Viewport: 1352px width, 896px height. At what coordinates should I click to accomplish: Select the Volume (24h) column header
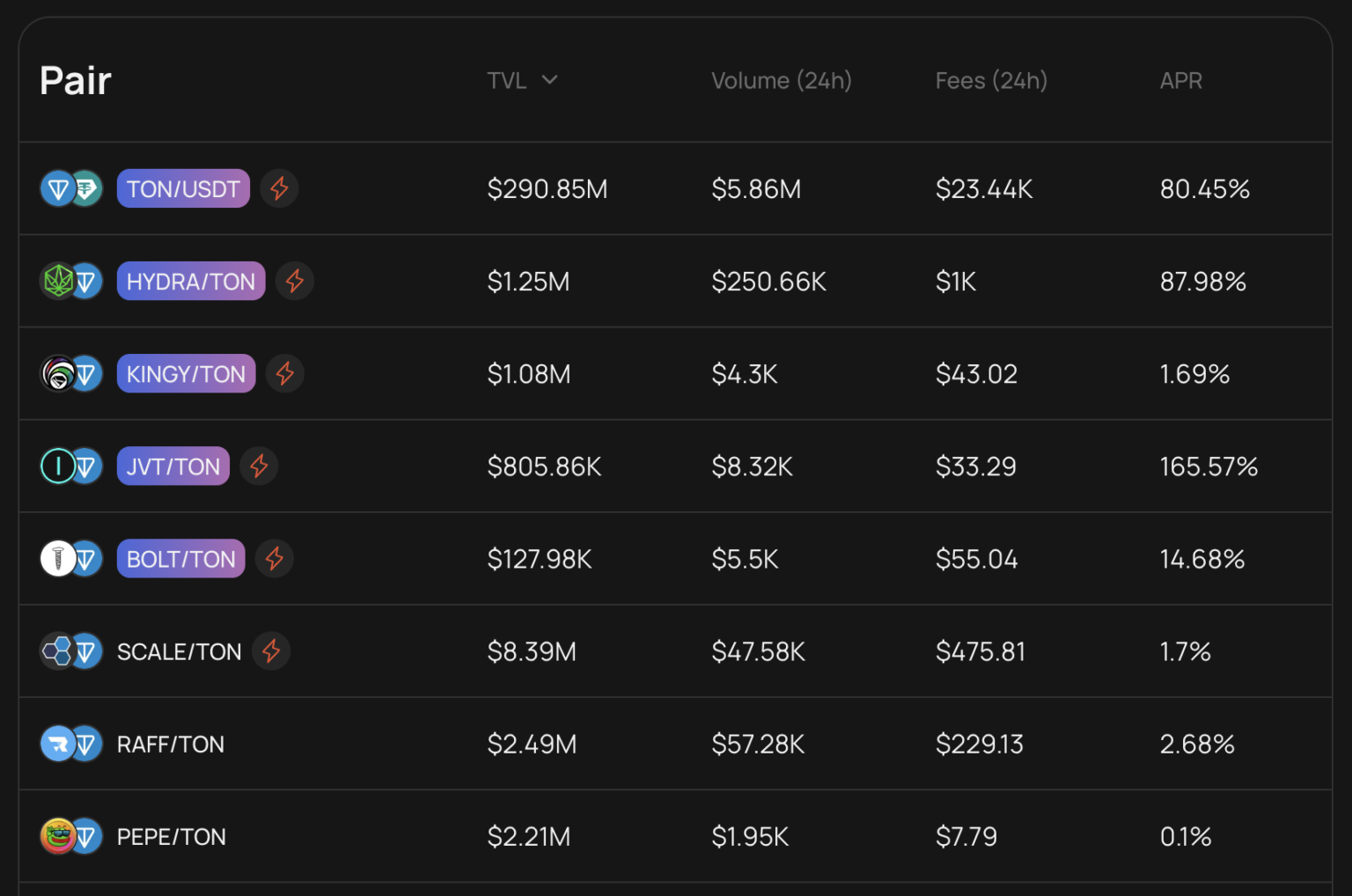click(781, 79)
